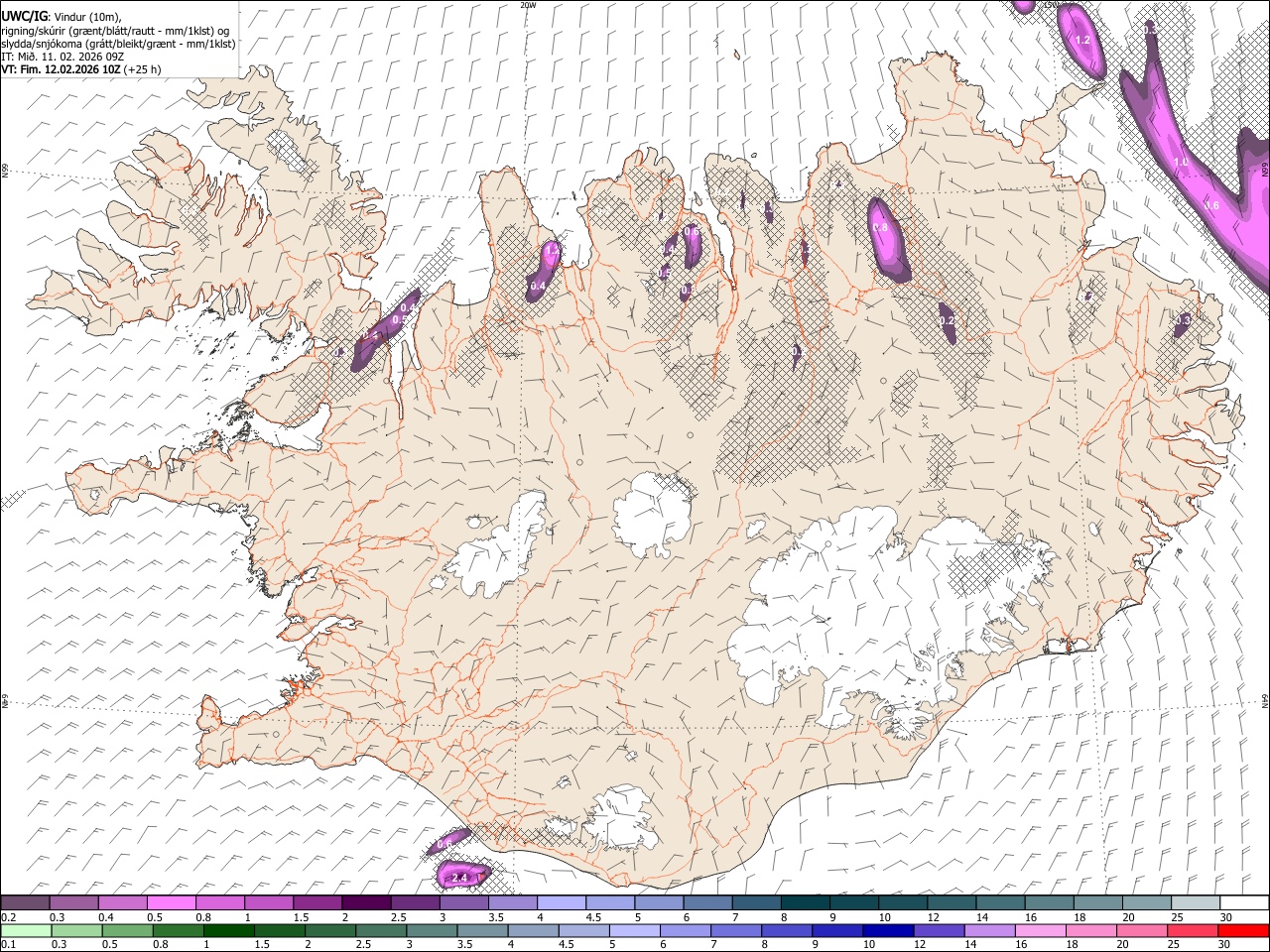
Task: Click the bright red 30 rain legend swatch
Action: pyautogui.click(x=1243, y=930)
